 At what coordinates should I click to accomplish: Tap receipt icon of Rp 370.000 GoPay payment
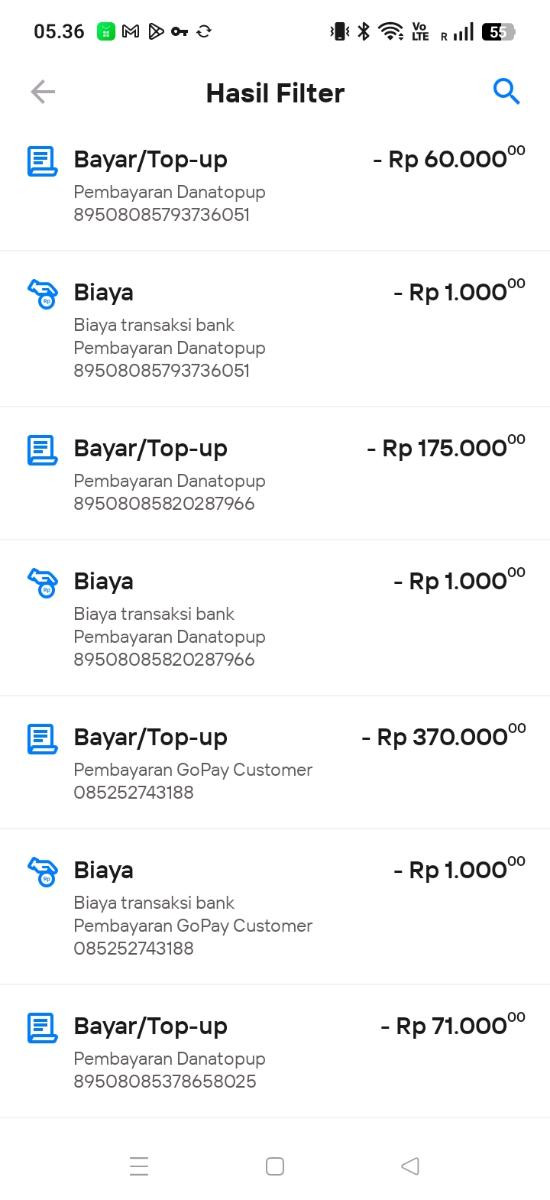pyautogui.click(x=42, y=739)
